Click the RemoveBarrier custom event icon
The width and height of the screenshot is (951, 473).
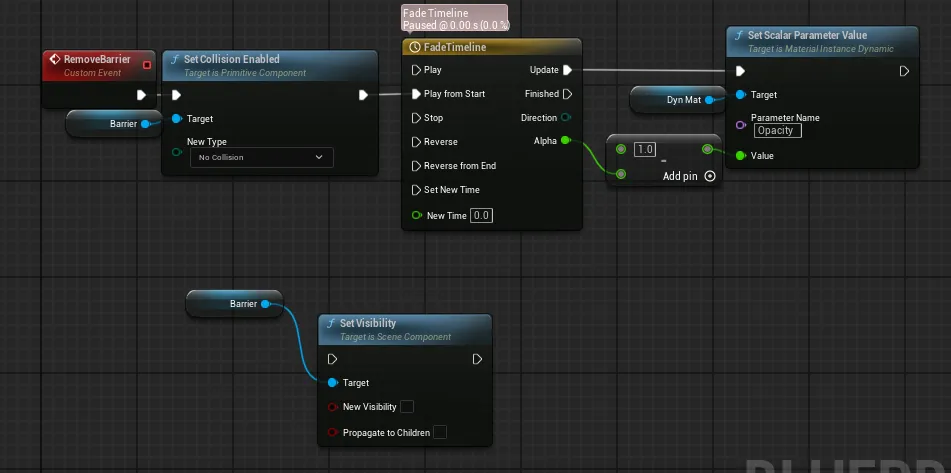(x=55, y=59)
